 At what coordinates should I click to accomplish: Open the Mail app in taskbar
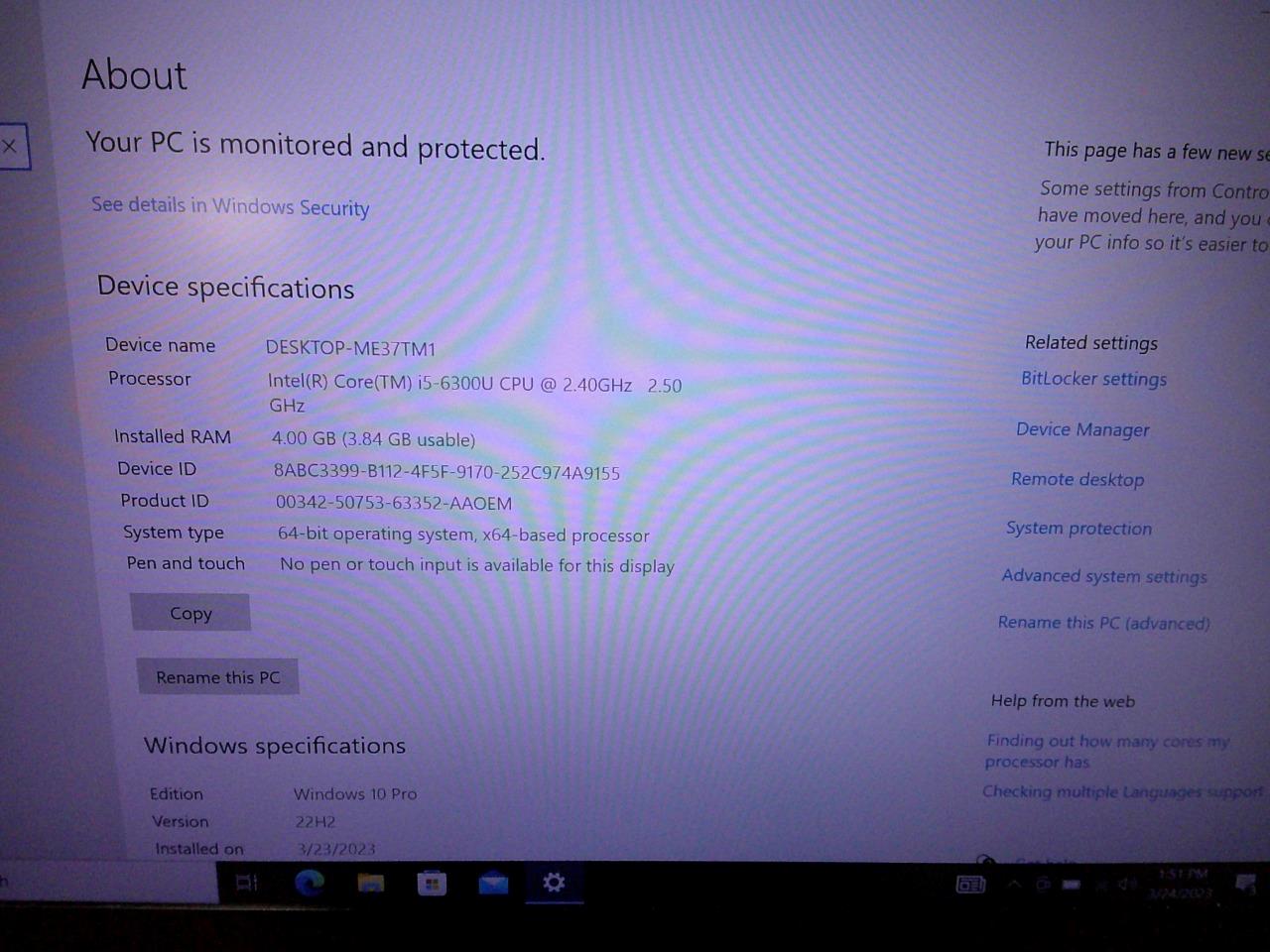tap(493, 883)
